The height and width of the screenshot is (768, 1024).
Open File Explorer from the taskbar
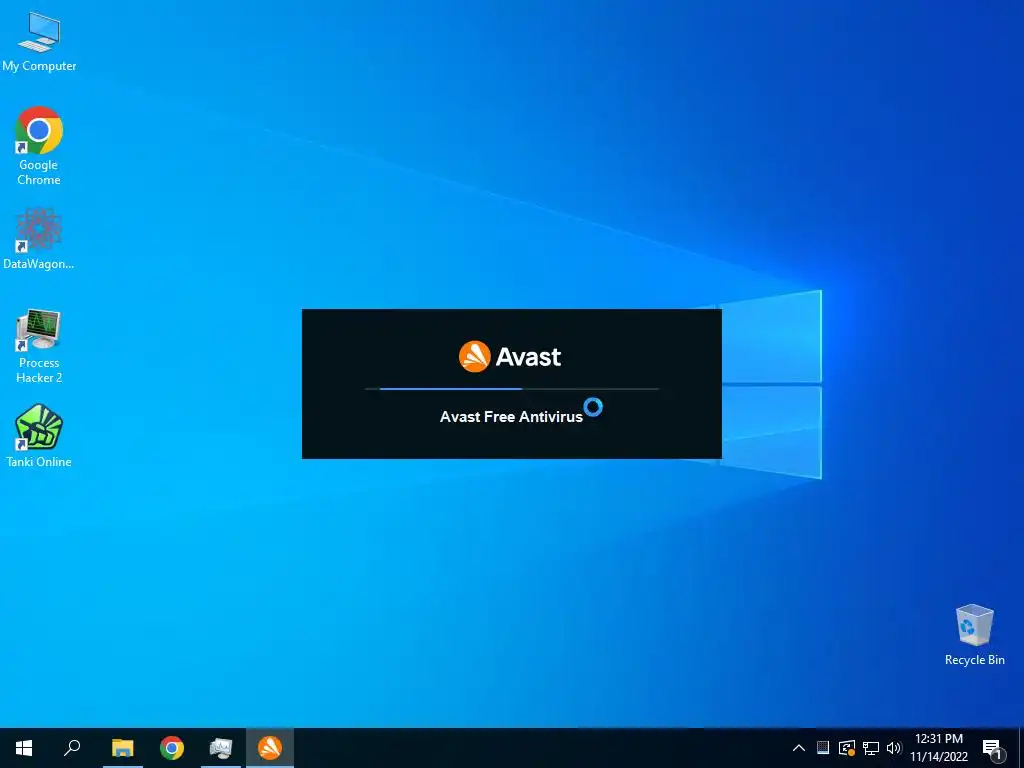click(123, 748)
